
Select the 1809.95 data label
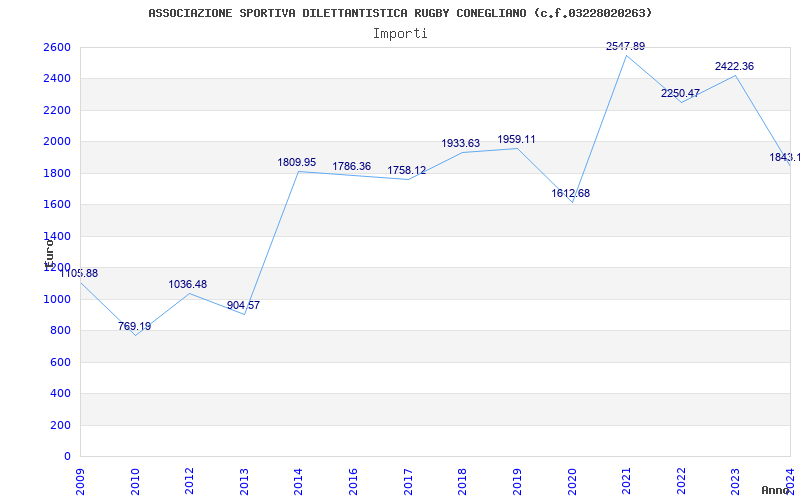pos(297,163)
